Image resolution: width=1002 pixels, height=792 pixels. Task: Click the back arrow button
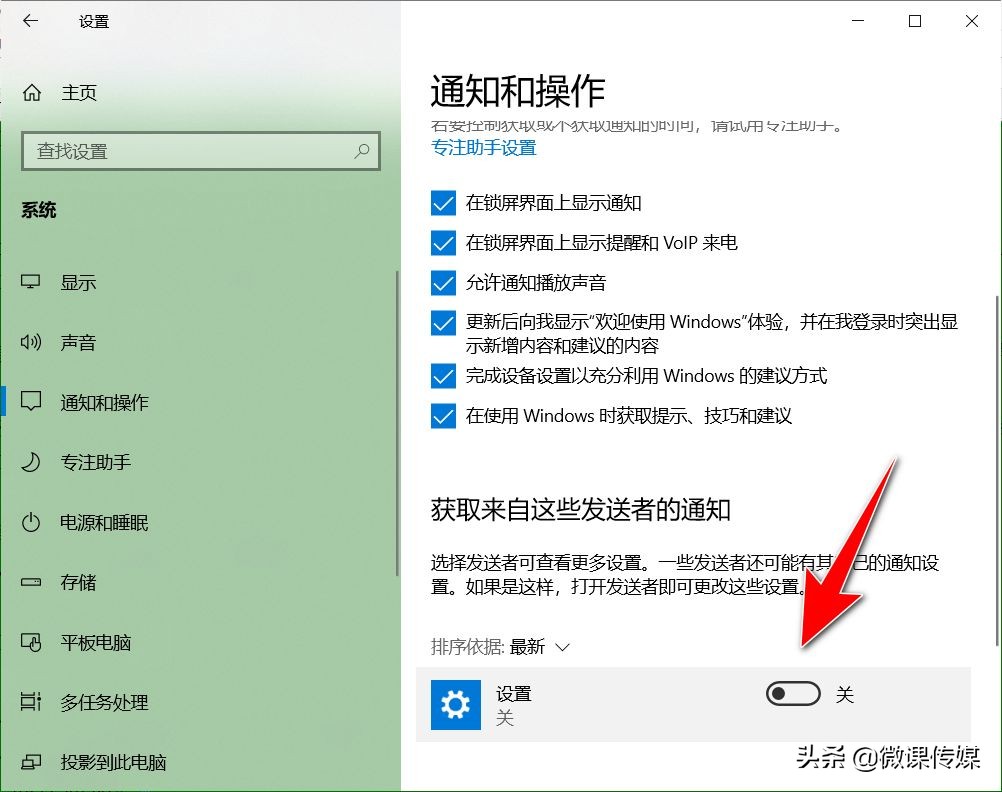coord(30,20)
